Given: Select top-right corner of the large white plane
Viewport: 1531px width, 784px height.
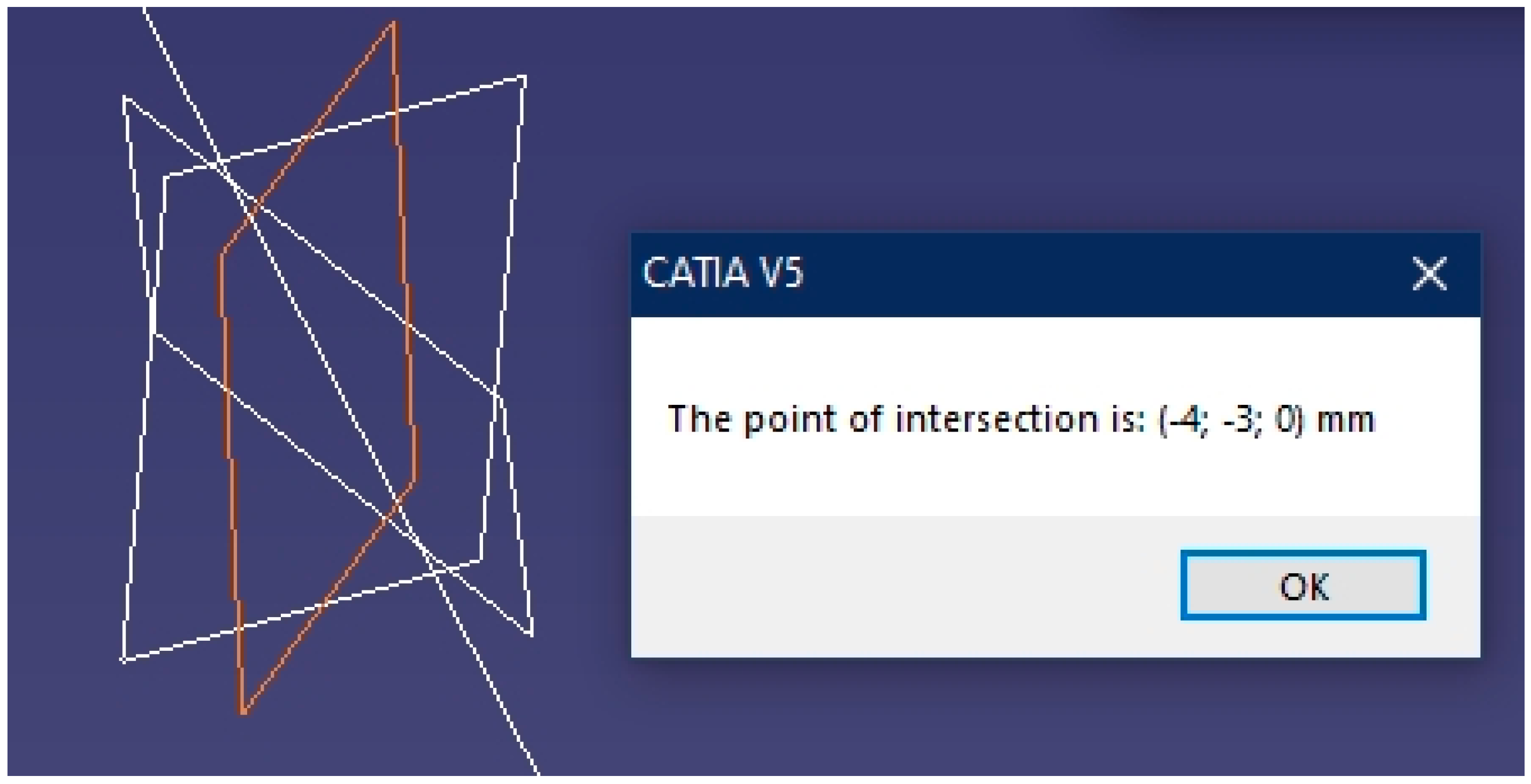Looking at the screenshot, I should (524, 77).
